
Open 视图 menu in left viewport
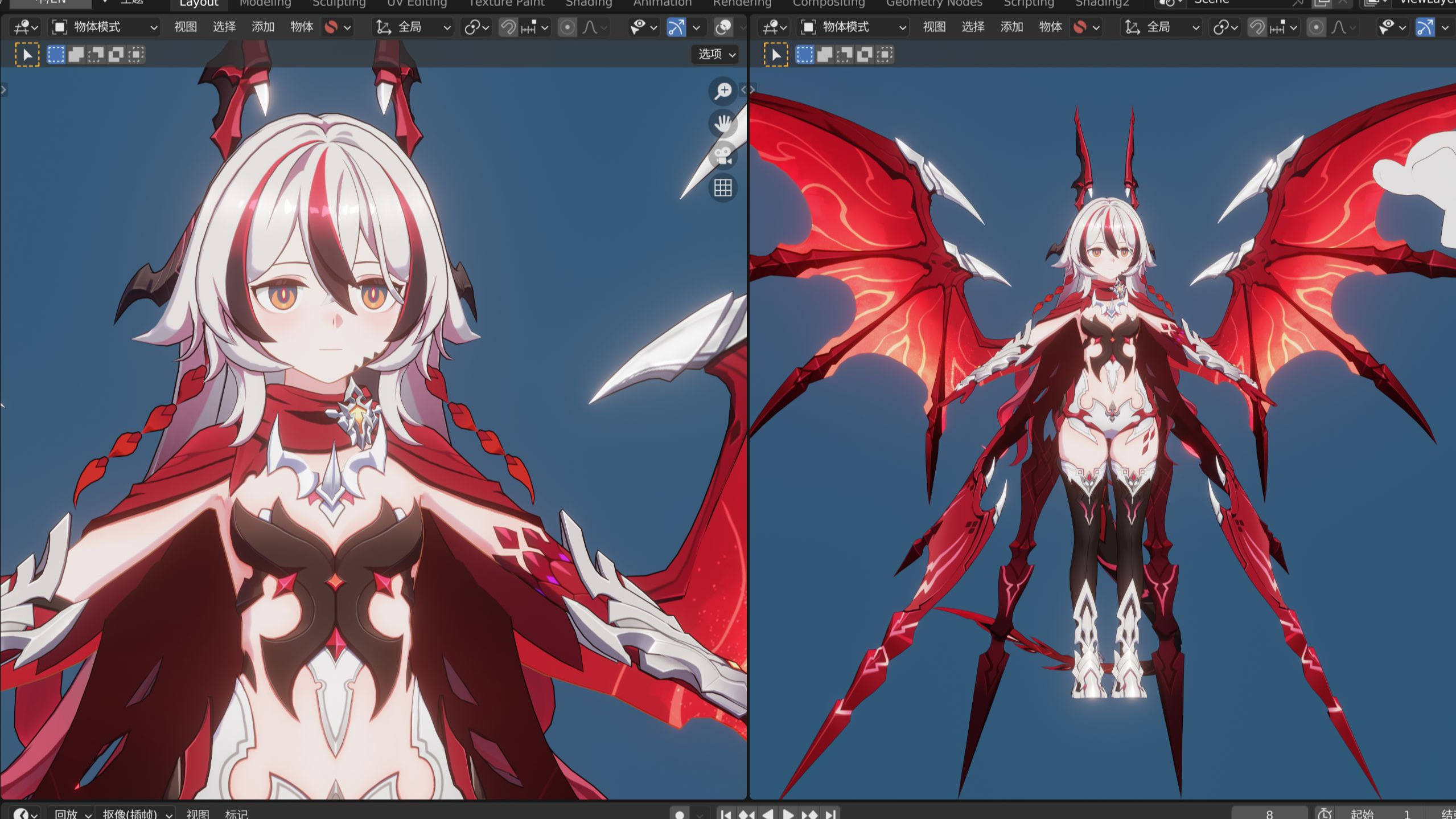tap(185, 27)
